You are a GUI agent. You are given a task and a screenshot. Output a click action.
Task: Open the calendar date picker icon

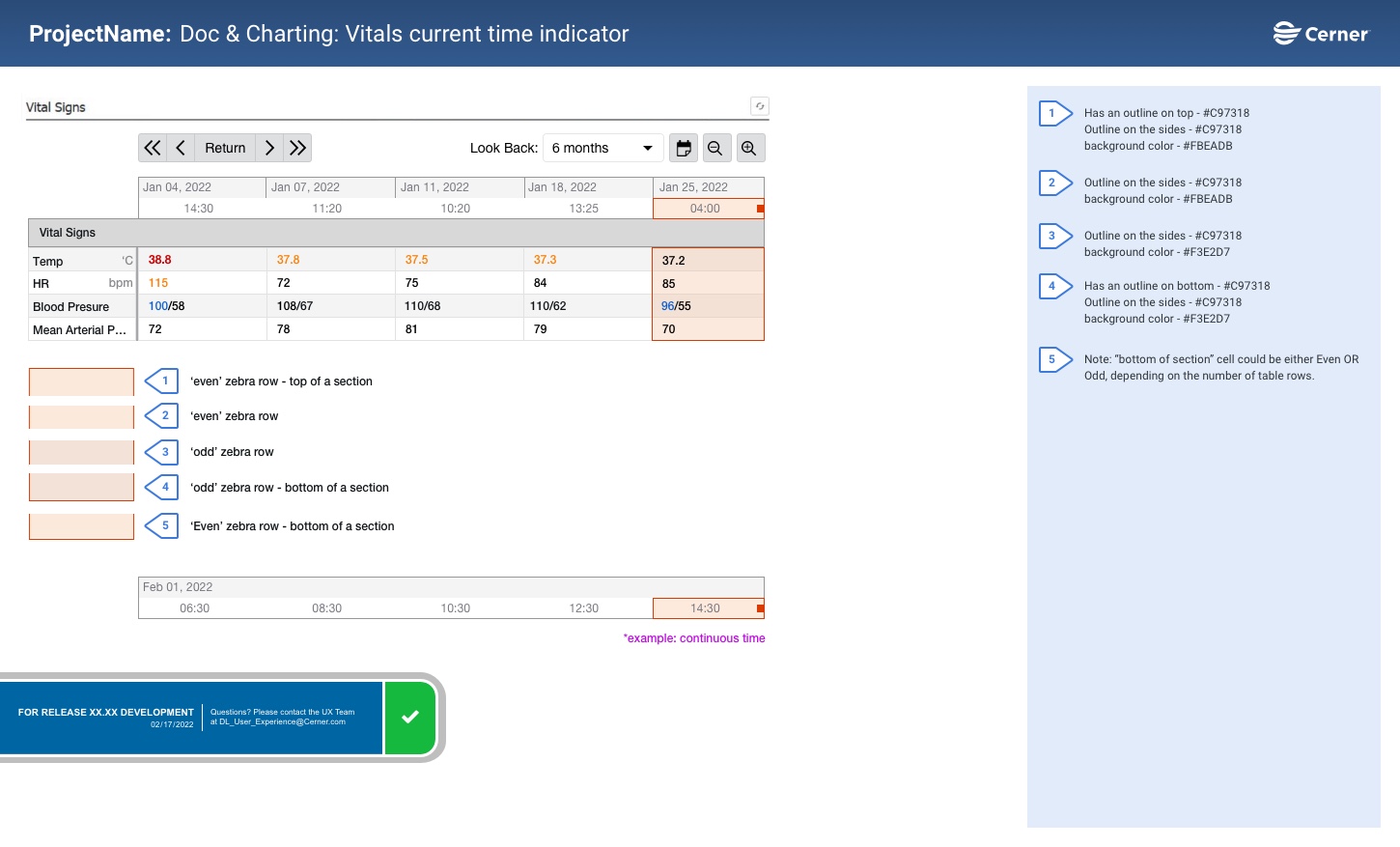(x=684, y=148)
